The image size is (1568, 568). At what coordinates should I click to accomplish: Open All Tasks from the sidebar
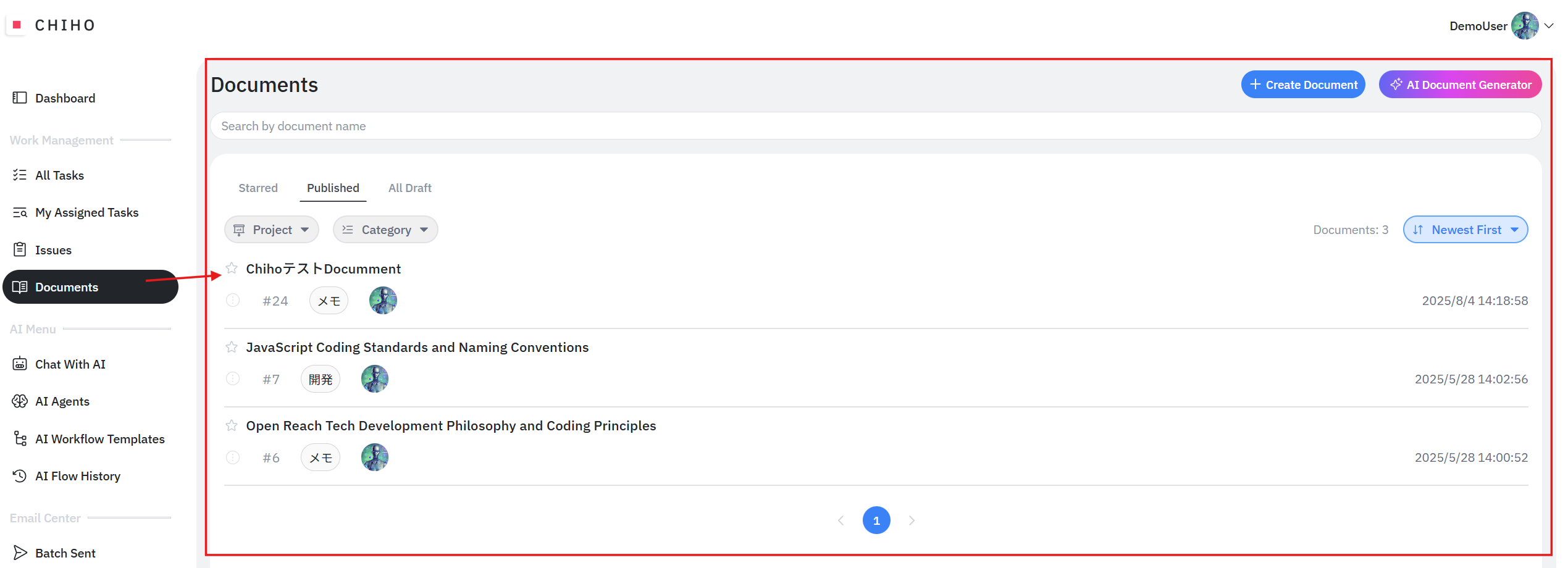point(59,175)
